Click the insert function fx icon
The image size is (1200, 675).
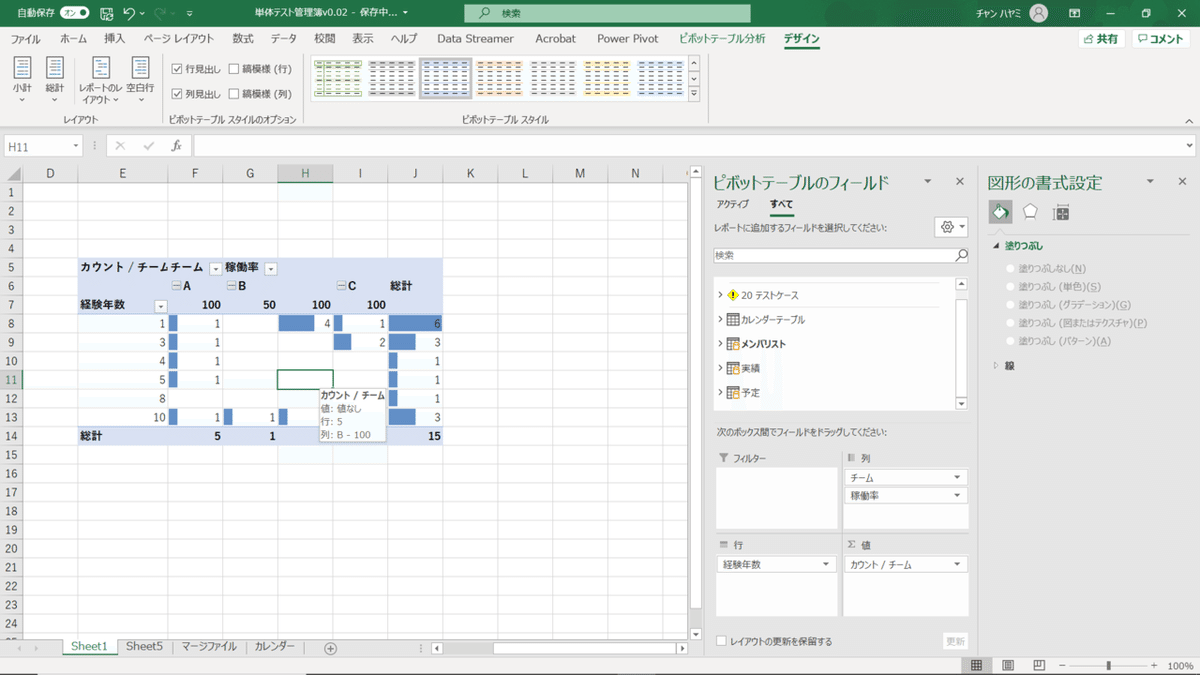click(x=176, y=146)
